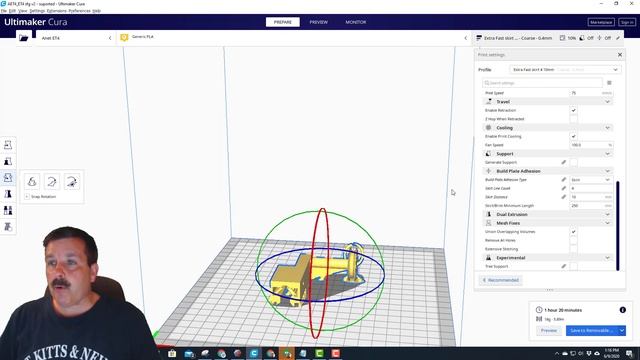Click pencil icon beside Skirt Distance

(x=564, y=197)
